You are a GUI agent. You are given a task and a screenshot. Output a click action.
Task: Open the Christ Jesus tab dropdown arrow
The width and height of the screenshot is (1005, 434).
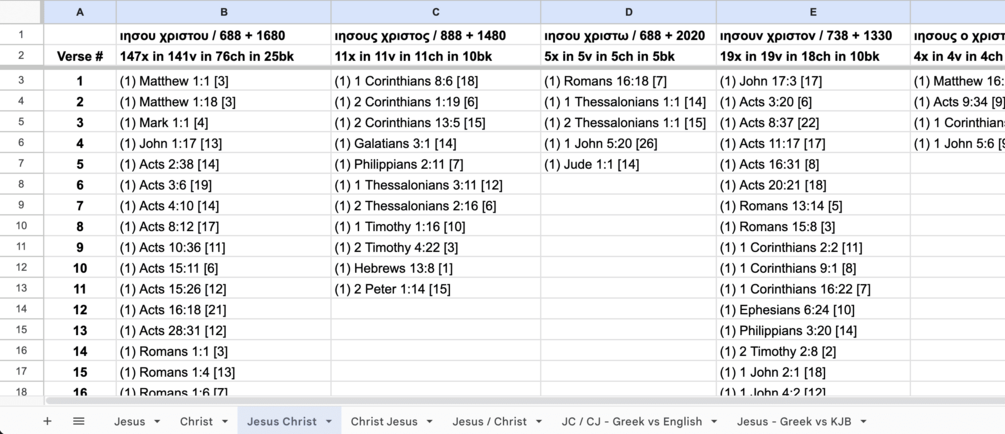point(429,422)
